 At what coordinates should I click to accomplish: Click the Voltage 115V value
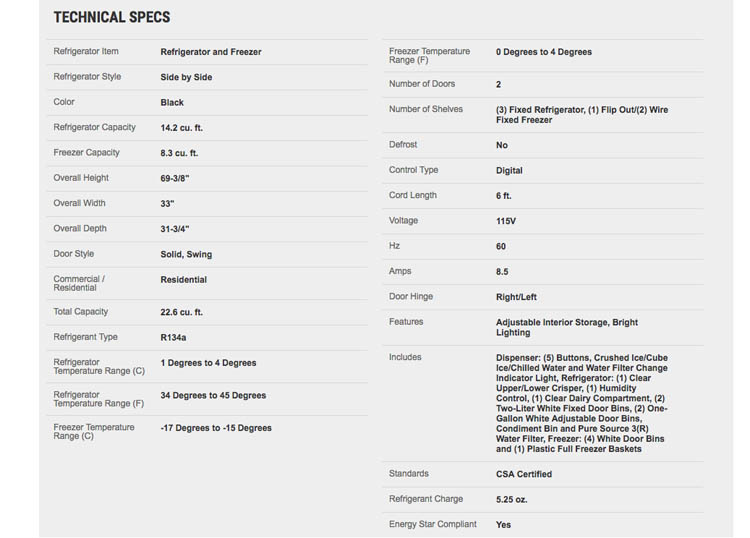(506, 221)
